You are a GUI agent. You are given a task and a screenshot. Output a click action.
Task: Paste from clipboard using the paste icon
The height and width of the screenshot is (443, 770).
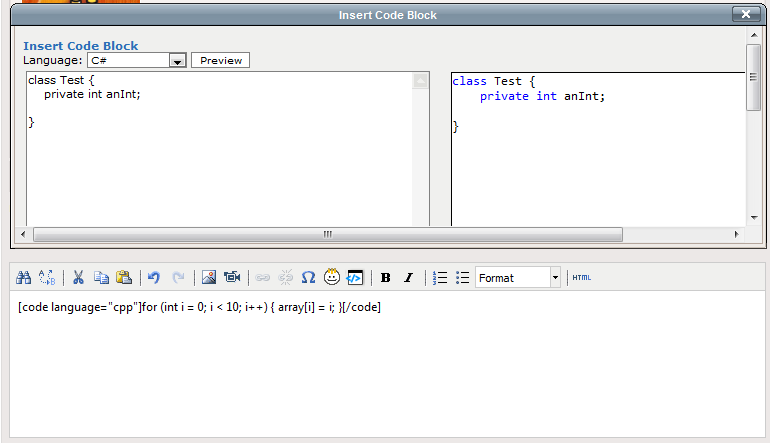[124, 278]
